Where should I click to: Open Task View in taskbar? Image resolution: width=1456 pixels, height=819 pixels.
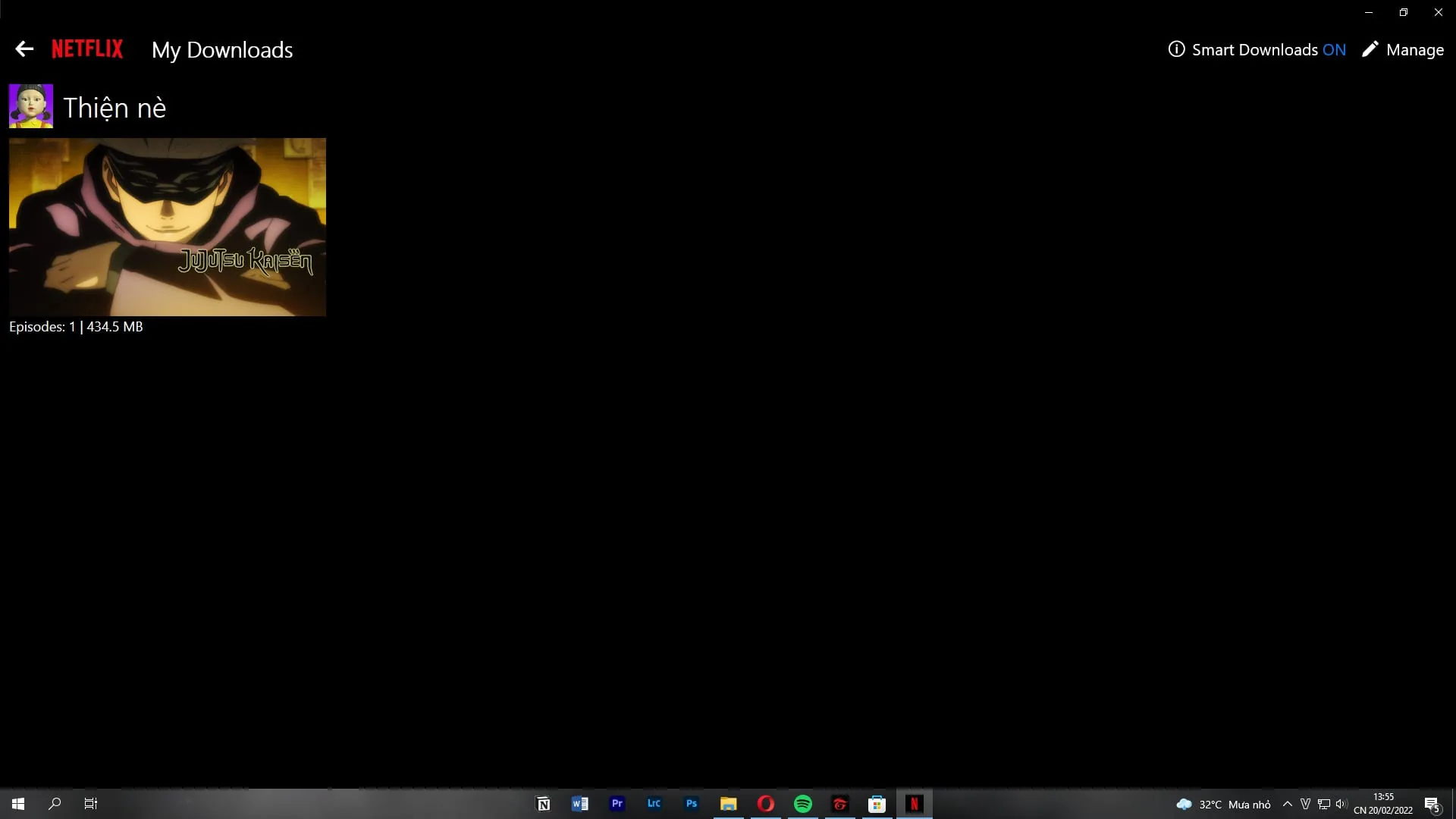click(91, 804)
